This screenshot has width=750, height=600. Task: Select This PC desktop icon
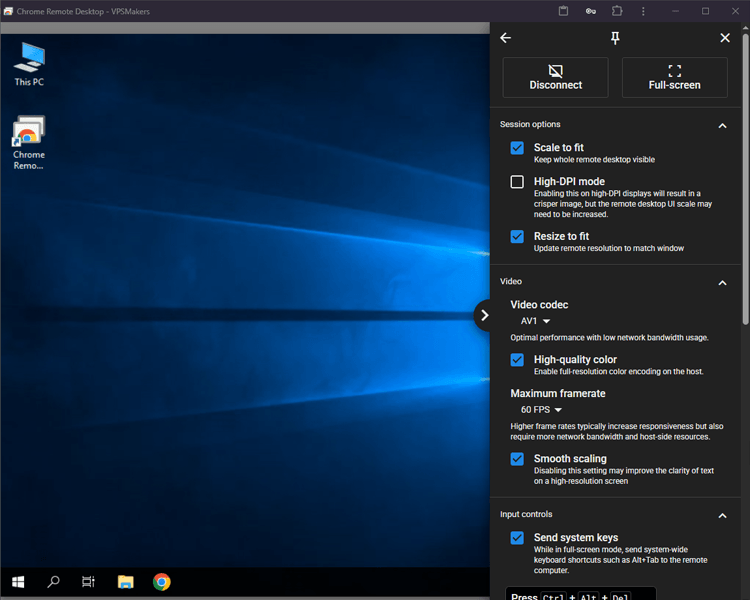(29, 64)
